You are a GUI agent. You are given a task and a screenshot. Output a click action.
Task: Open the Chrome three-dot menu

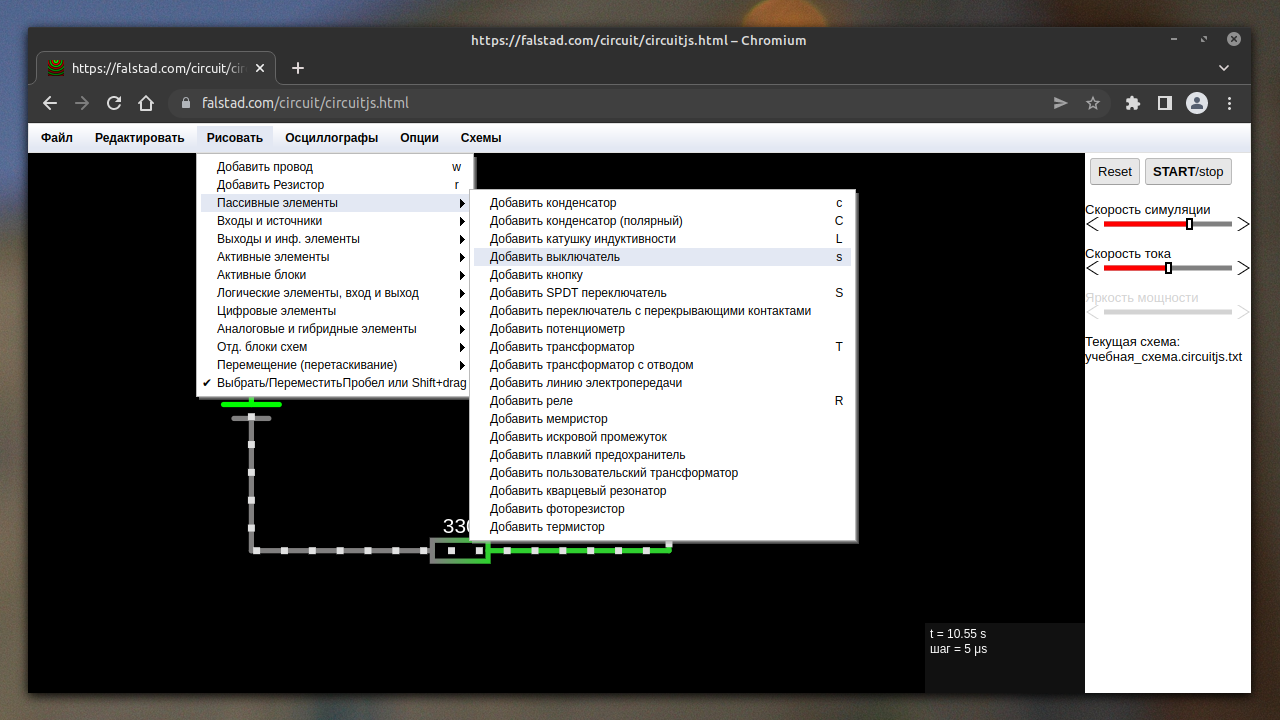point(1230,103)
